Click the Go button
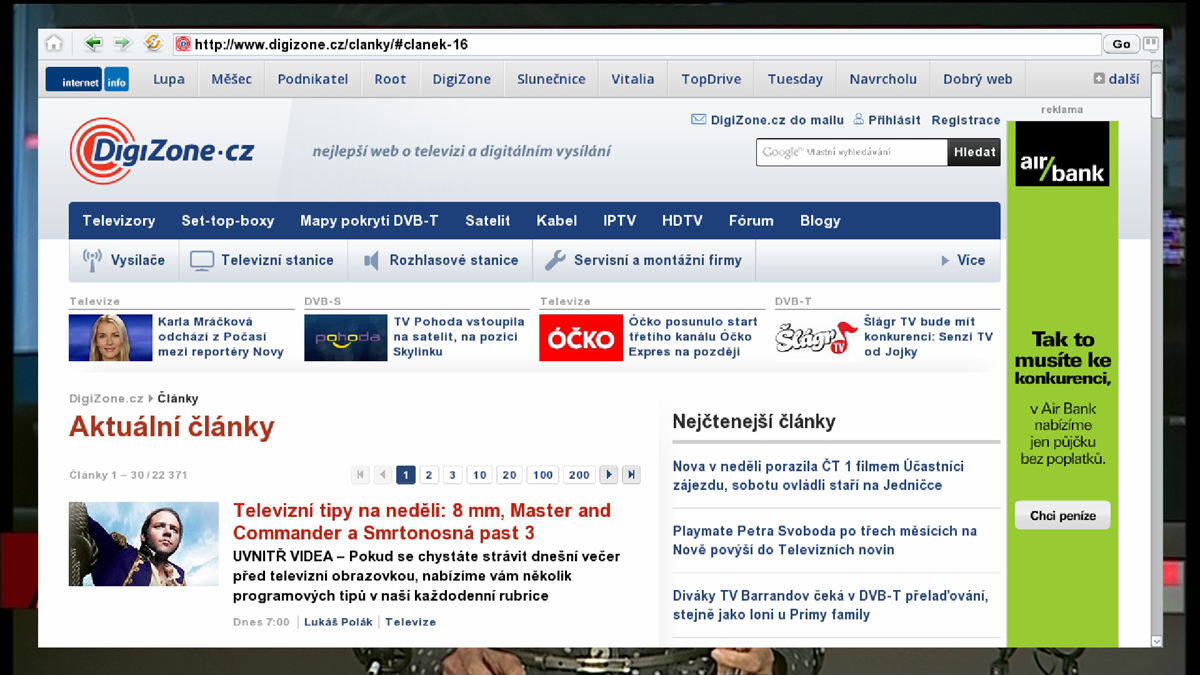1200x675 pixels. pyautogui.click(x=1121, y=44)
